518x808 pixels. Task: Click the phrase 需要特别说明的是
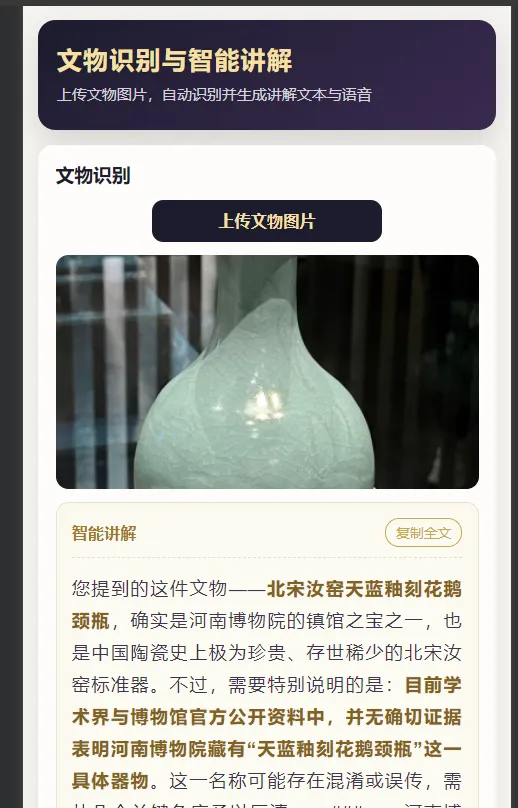coord(306,685)
